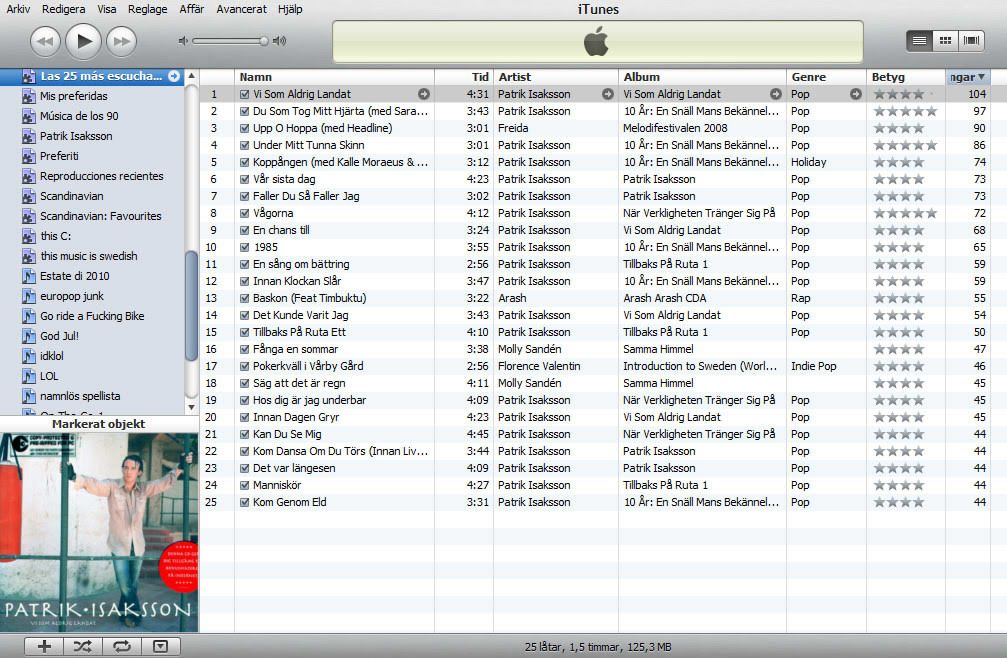The image size is (1007, 658).
Task: Open the Reglage menu
Action: pos(148,9)
